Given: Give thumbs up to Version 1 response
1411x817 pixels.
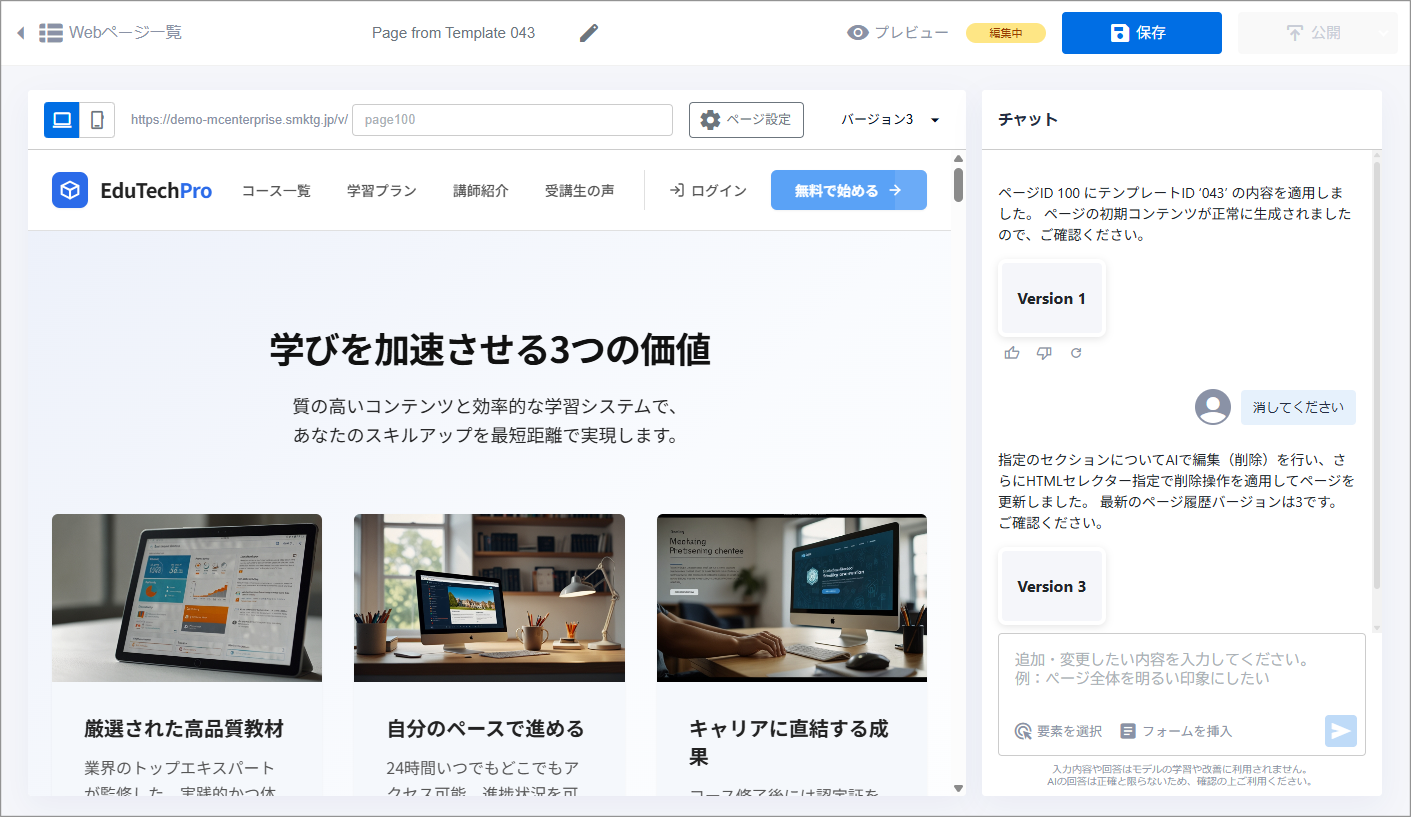Looking at the screenshot, I should coord(1012,353).
